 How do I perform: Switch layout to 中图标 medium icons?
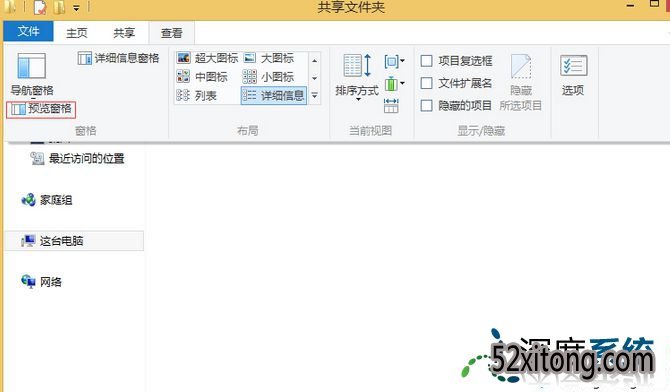click(202, 77)
